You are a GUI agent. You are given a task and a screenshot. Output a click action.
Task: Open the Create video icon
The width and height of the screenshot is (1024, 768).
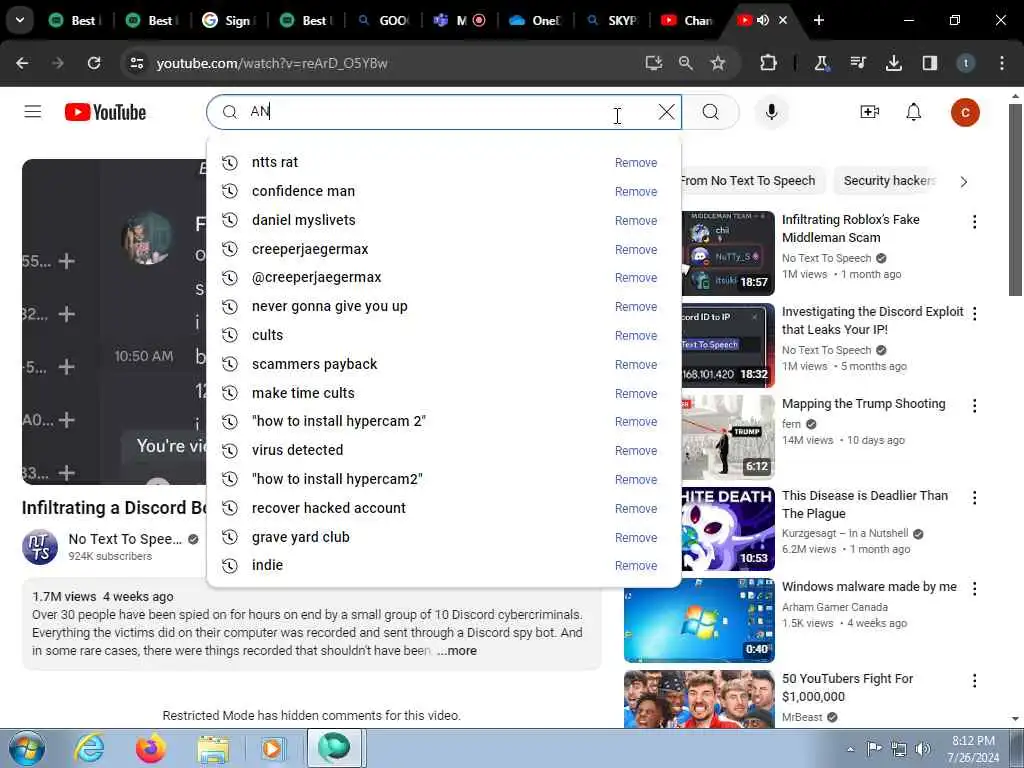(x=869, y=112)
